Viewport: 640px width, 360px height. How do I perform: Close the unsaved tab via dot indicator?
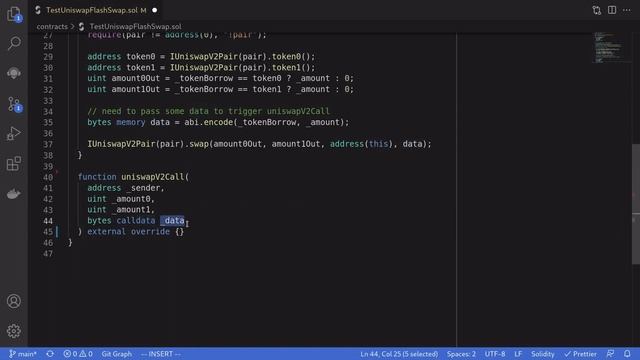155,10
